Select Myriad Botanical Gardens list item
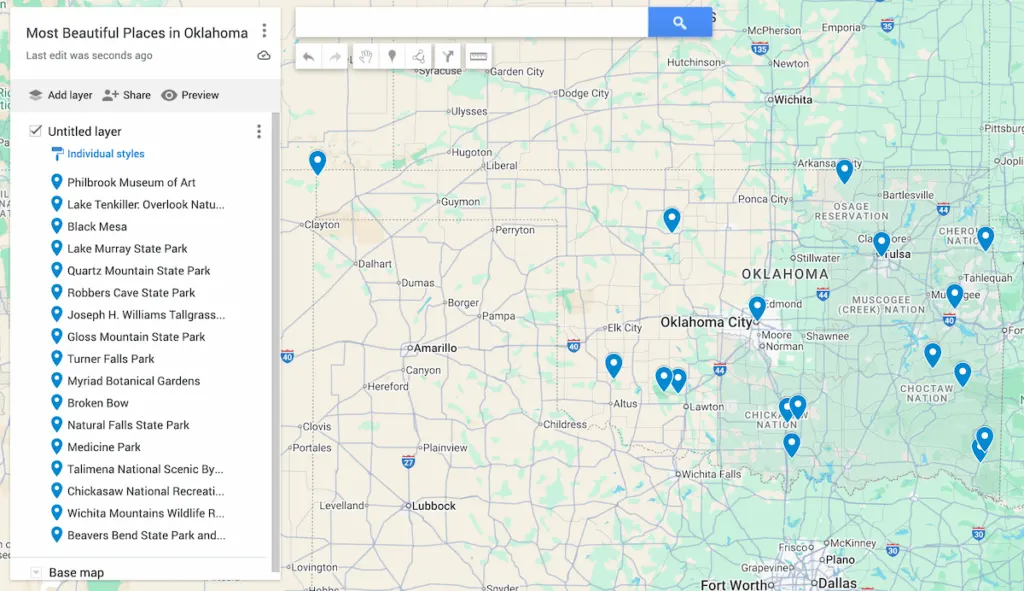 tap(134, 381)
